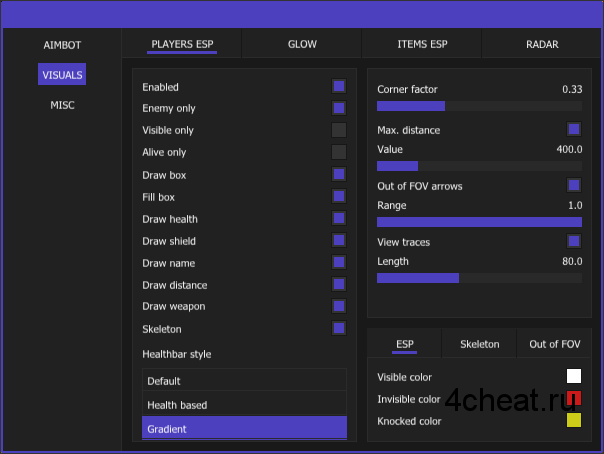The width and height of the screenshot is (604, 454).
Task: Select Health based healthbar style
Action: pos(244,405)
